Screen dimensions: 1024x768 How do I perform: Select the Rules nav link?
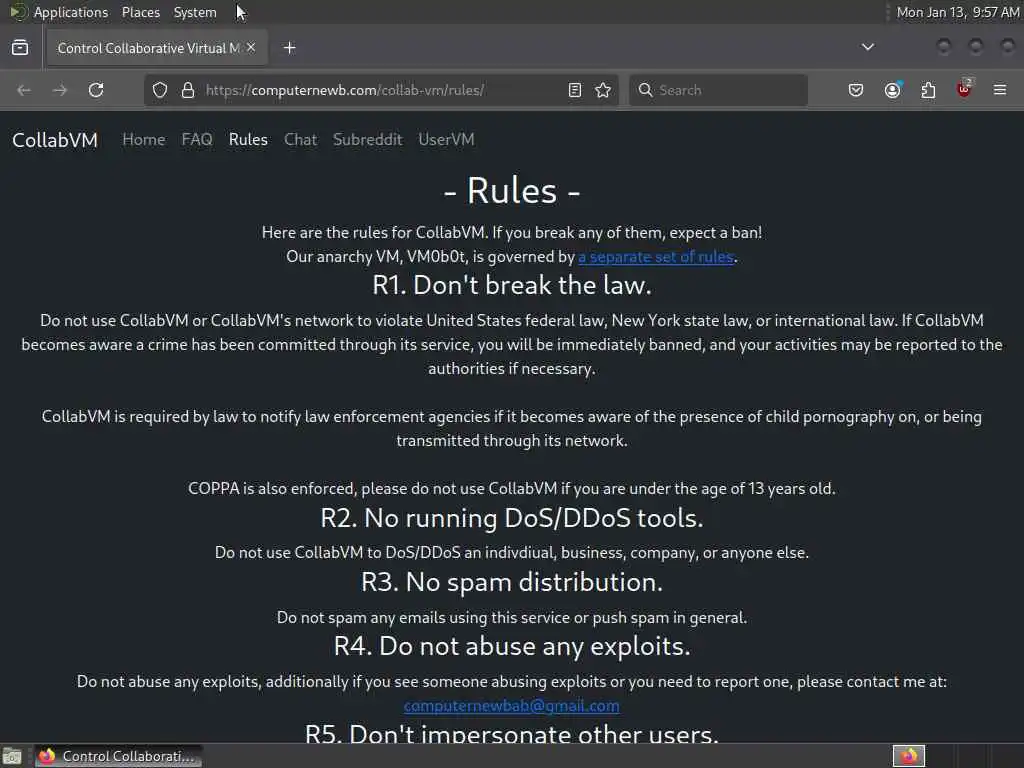pyautogui.click(x=248, y=140)
